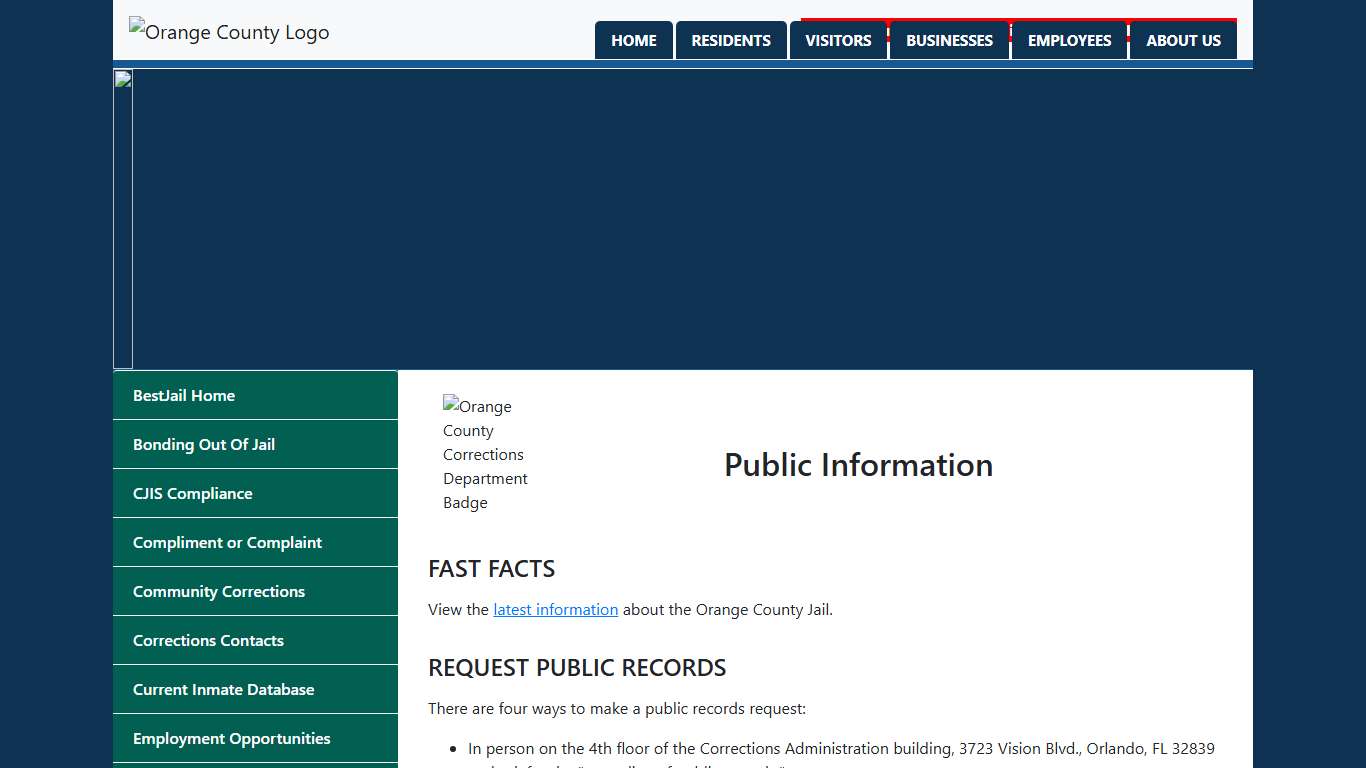Click the broken banner image placeholder
The height and width of the screenshot is (768, 1366).
click(122, 218)
